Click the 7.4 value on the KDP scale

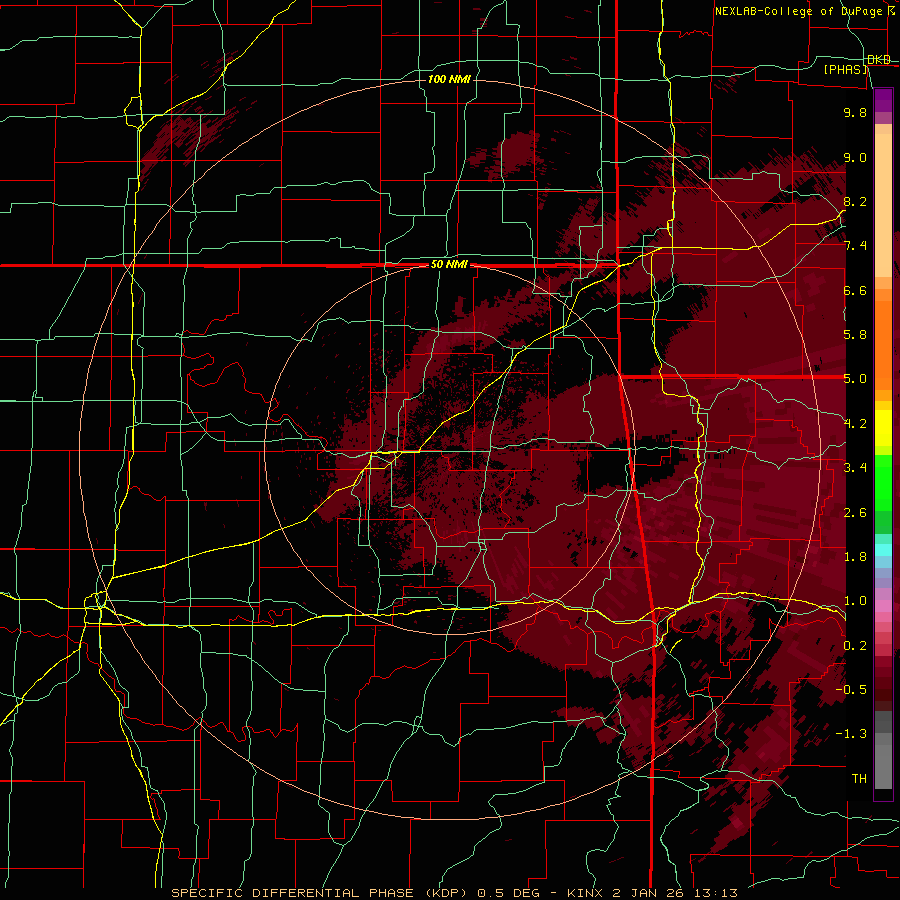(855, 246)
